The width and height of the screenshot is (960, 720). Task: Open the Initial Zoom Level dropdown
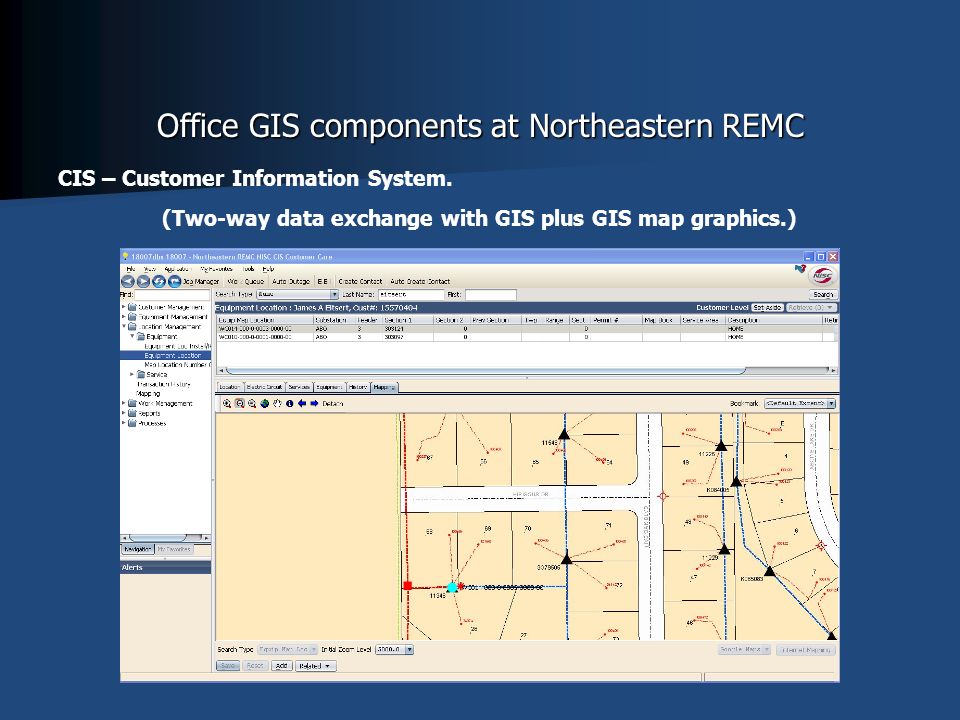(x=395, y=650)
